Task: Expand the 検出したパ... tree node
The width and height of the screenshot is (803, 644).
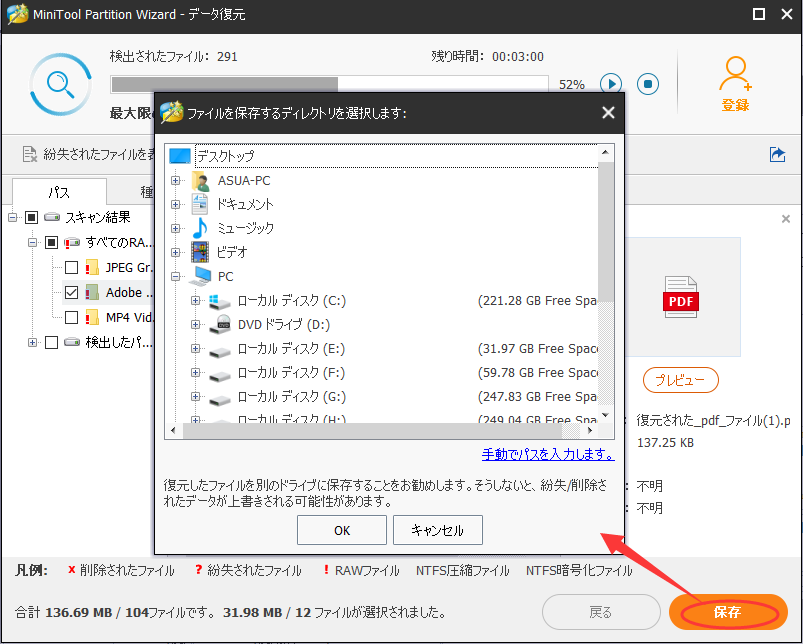Action: coord(33,342)
